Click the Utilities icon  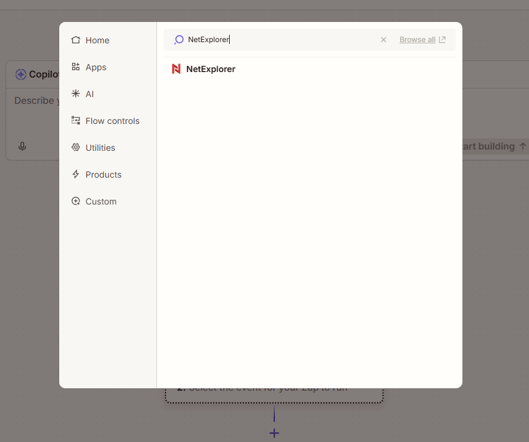click(x=76, y=147)
